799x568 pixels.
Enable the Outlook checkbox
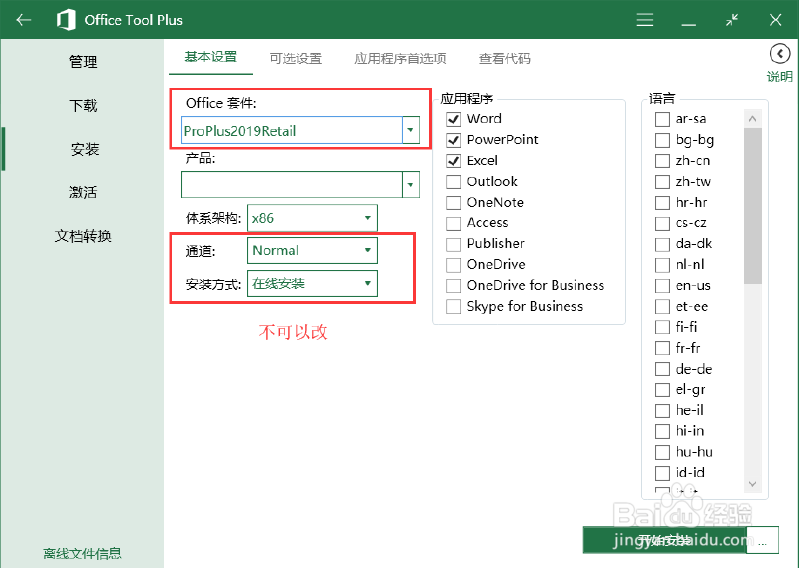tap(454, 182)
